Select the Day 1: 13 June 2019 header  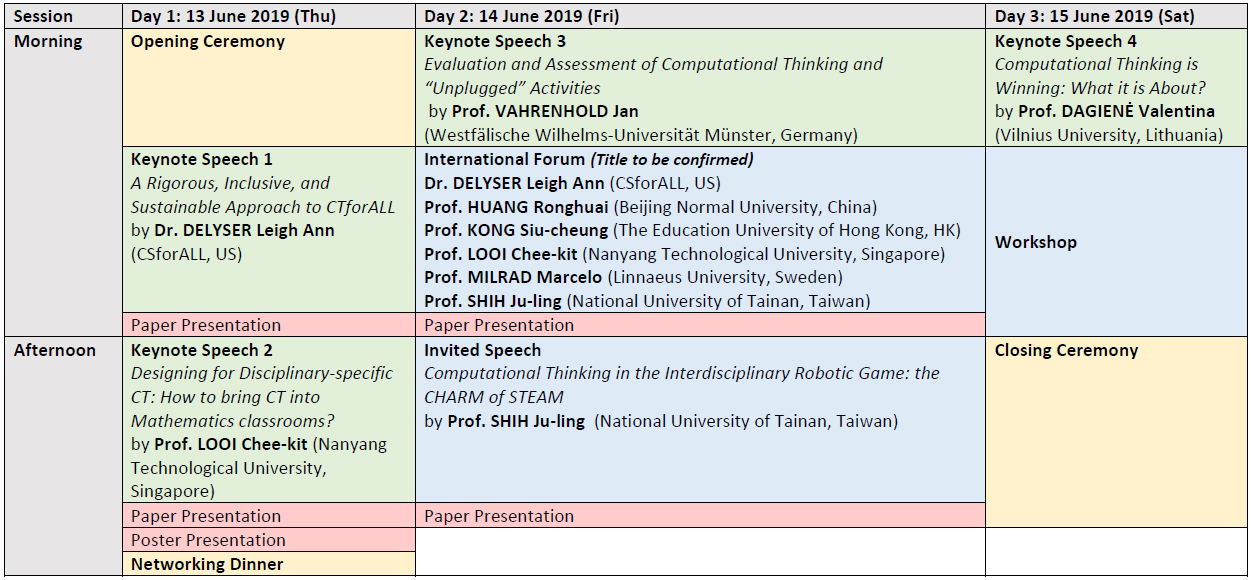tap(233, 16)
